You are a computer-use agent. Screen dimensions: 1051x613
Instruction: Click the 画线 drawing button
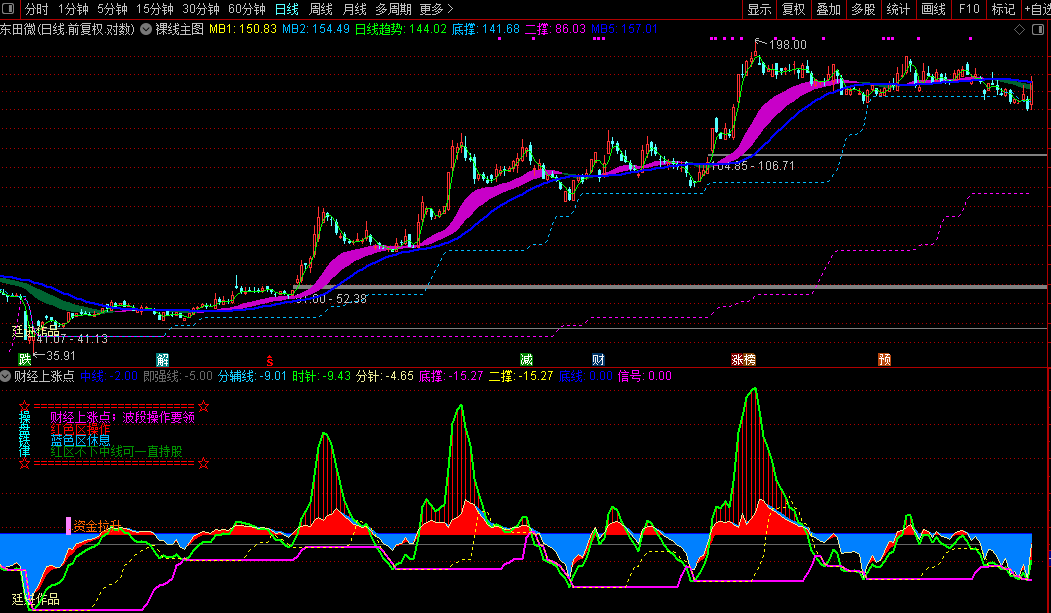tap(933, 9)
